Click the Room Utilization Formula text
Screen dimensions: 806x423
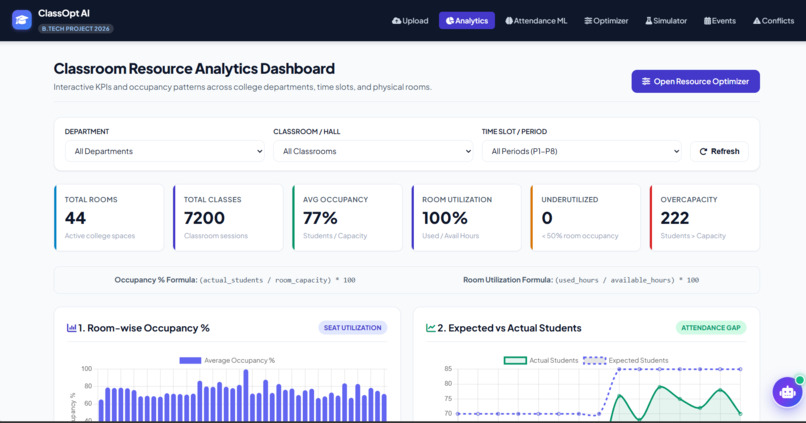tap(581, 280)
